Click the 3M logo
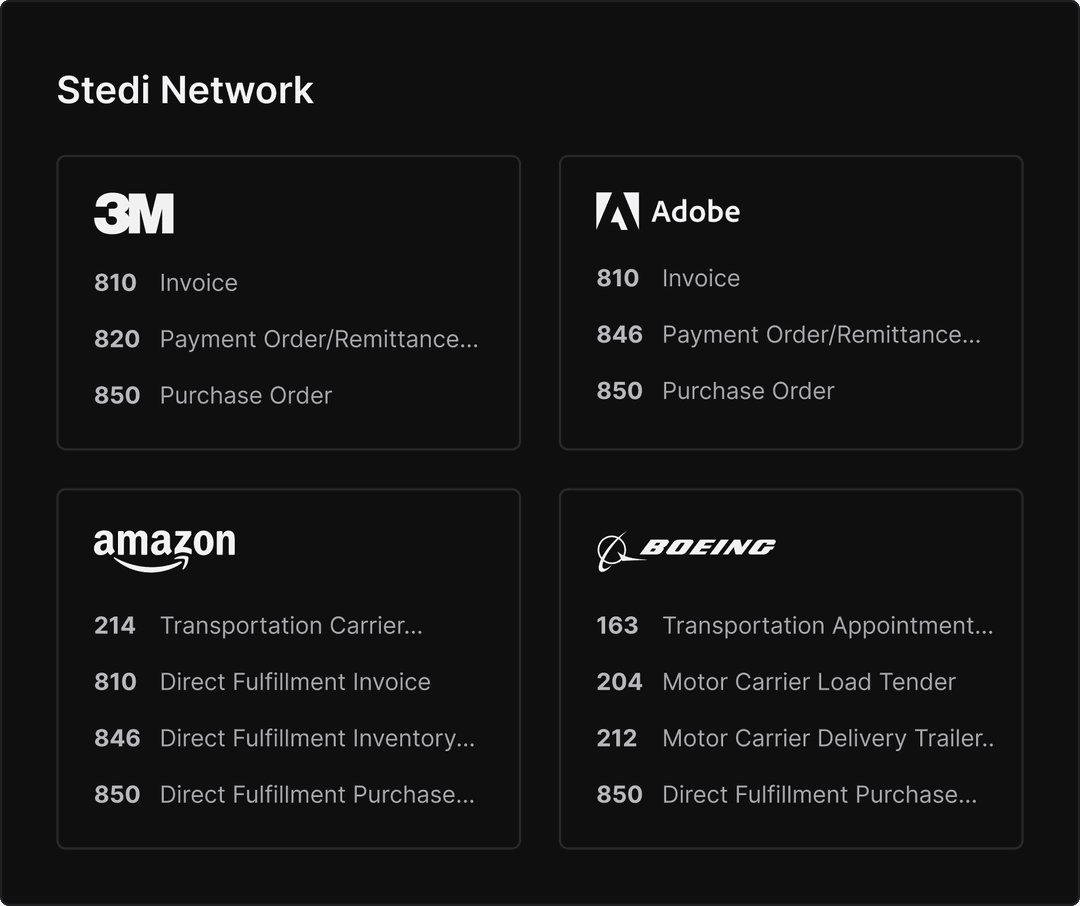 [x=134, y=214]
